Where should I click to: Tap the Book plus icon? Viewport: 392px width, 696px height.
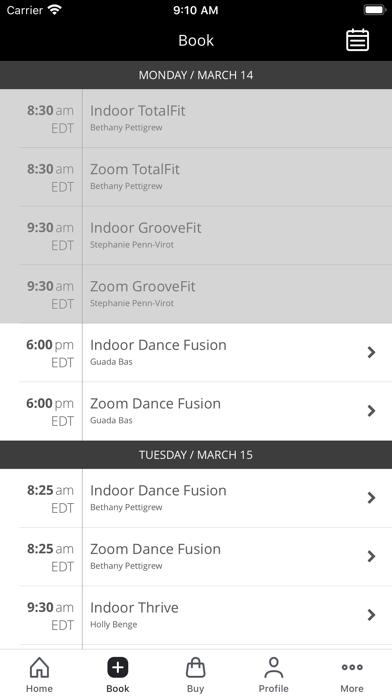click(x=118, y=668)
